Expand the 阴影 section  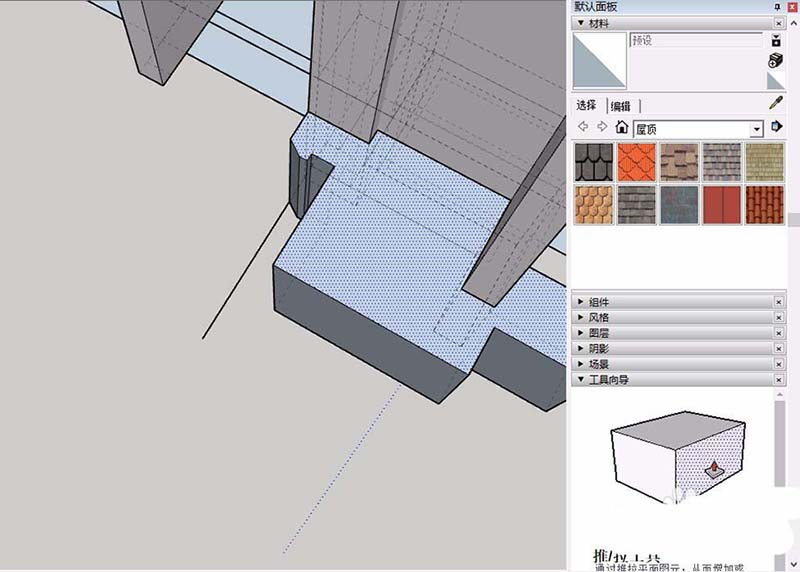pos(581,349)
